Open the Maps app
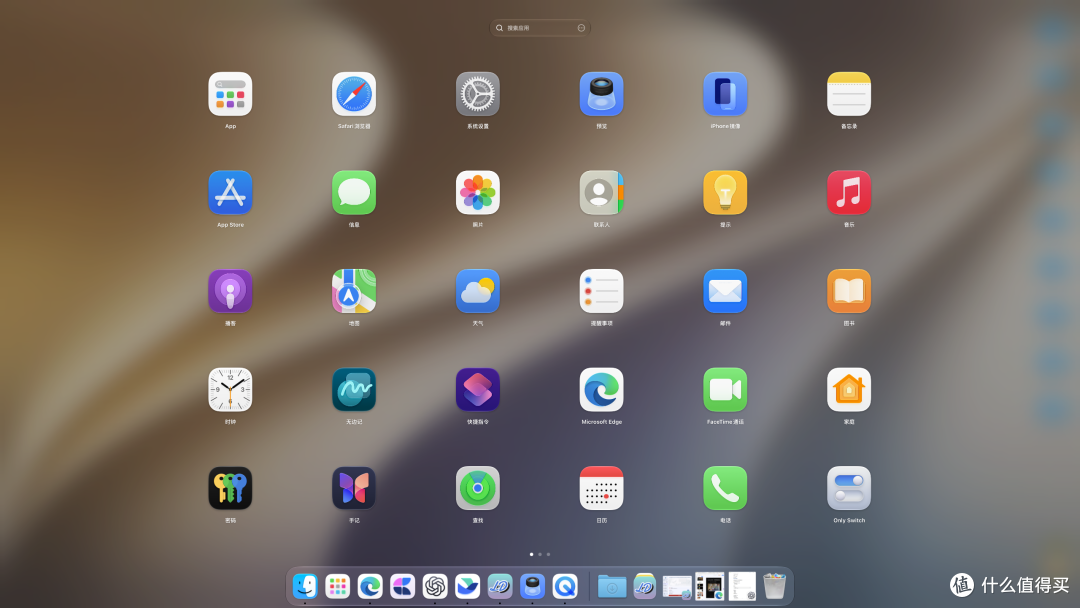This screenshot has height=608, width=1080. [x=354, y=291]
